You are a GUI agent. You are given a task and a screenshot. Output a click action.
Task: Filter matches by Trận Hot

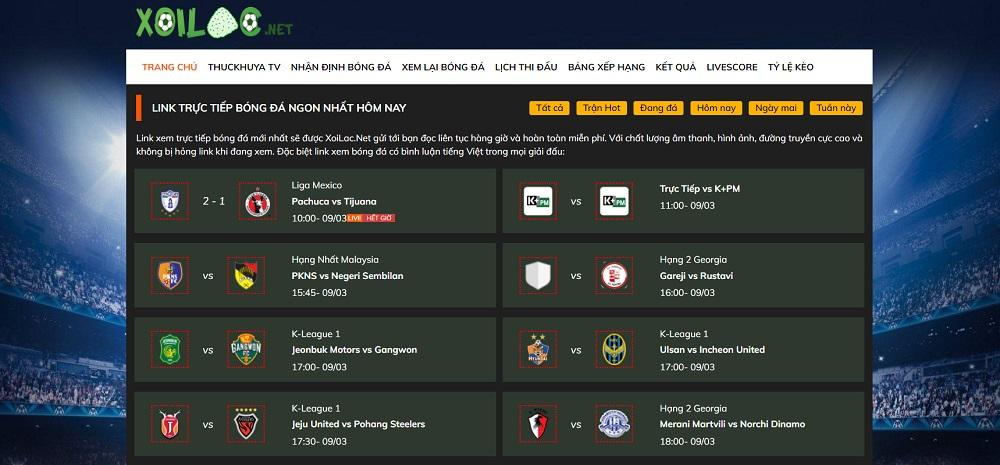point(602,108)
